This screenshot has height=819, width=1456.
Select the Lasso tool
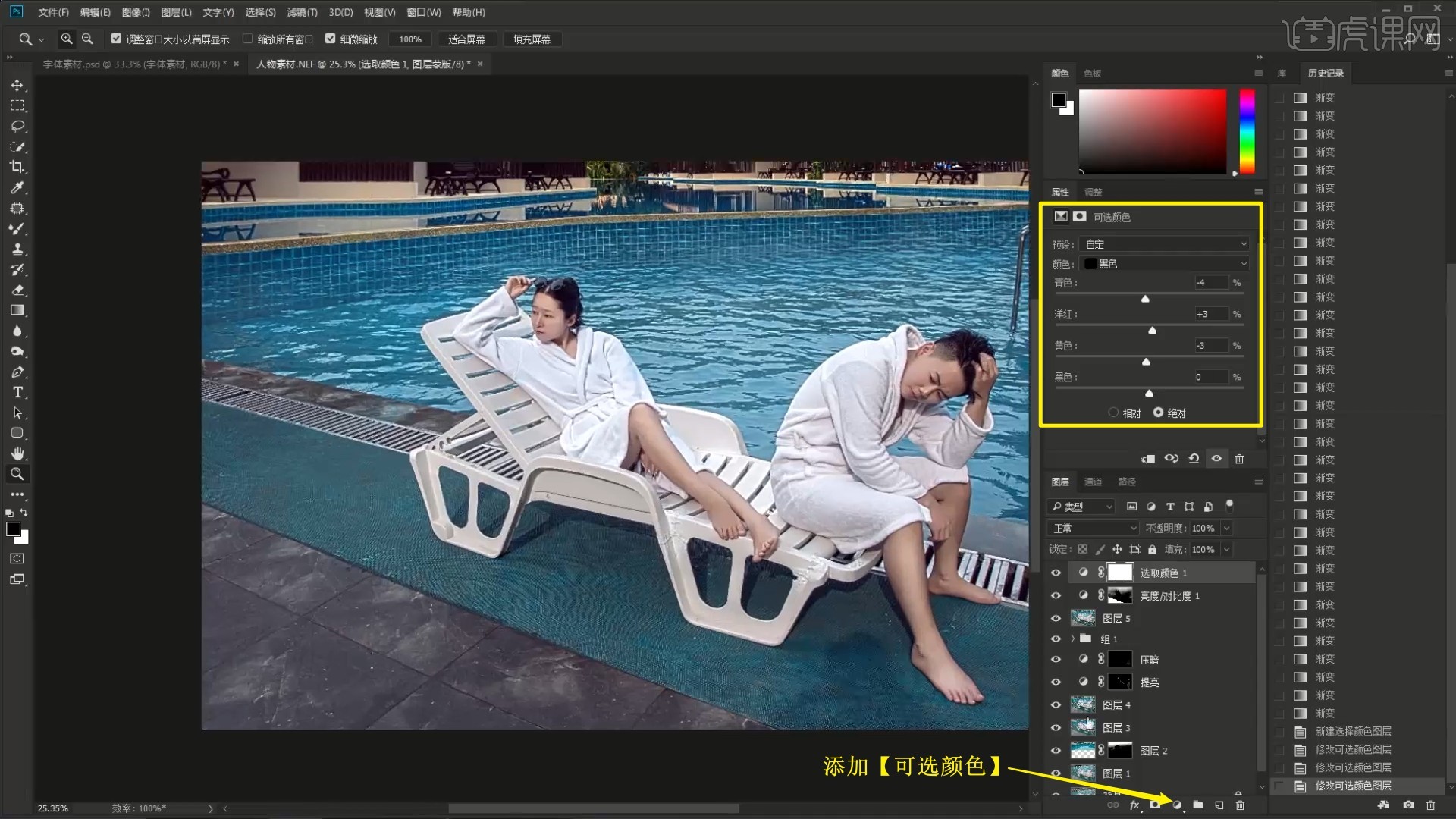pyautogui.click(x=17, y=126)
